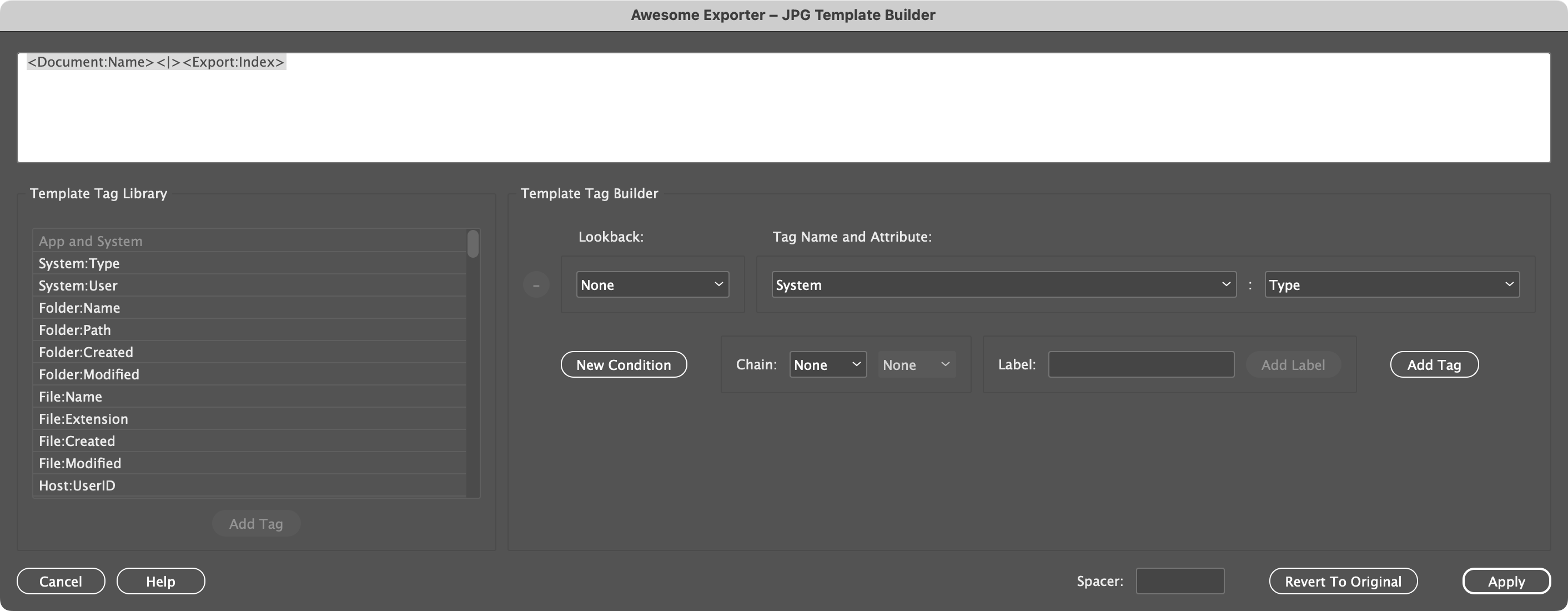Open Help for the template builder
The height and width of the screenshot is (611, 1568).
[x=160, y=580]
